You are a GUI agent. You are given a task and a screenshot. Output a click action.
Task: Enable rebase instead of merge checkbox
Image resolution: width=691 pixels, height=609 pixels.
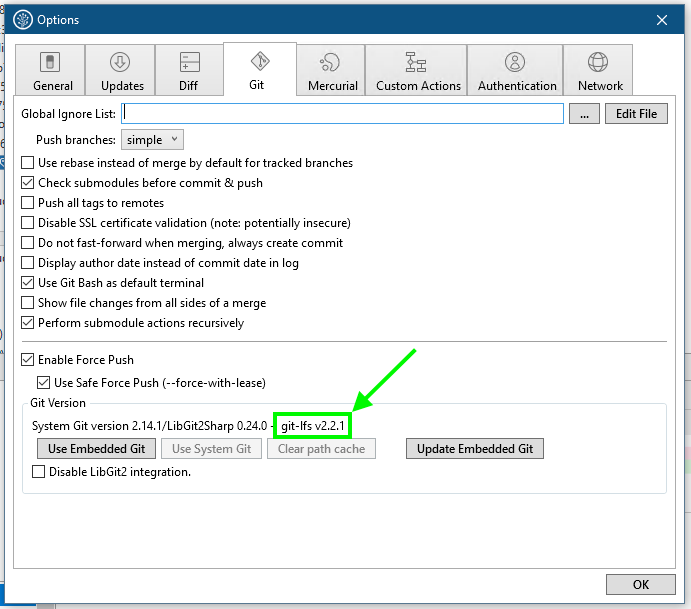pos(27,163)
